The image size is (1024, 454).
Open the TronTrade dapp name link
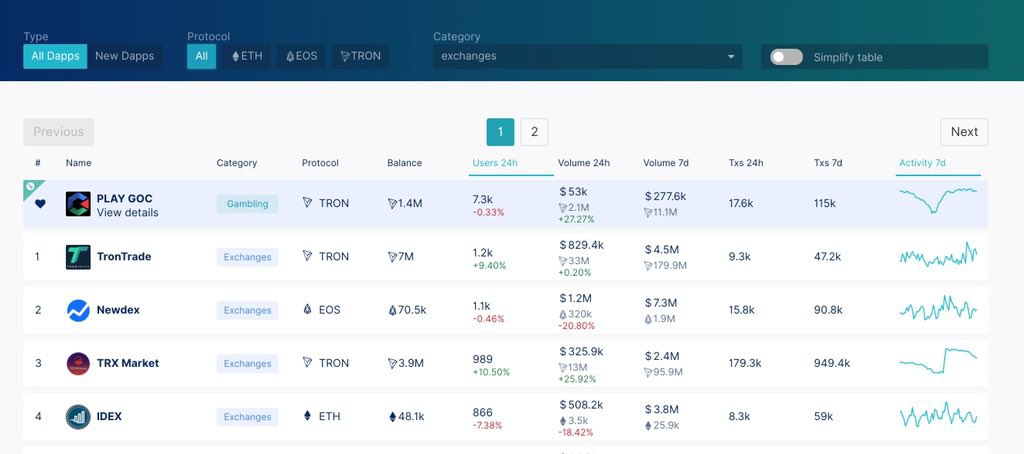coord(124,257)
